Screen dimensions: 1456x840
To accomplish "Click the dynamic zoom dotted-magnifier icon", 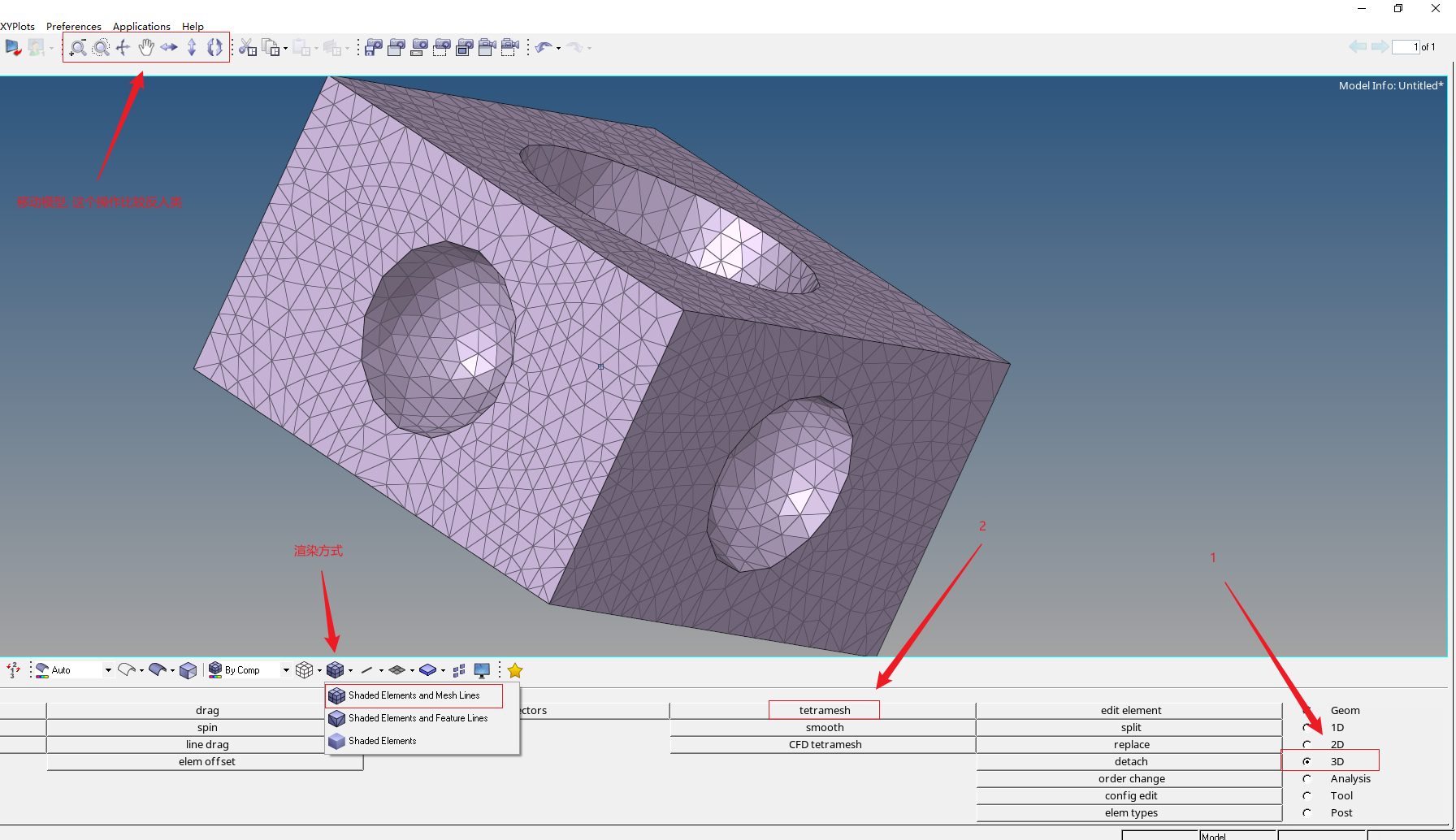I will pyautogui.click(x=101, y=48).
